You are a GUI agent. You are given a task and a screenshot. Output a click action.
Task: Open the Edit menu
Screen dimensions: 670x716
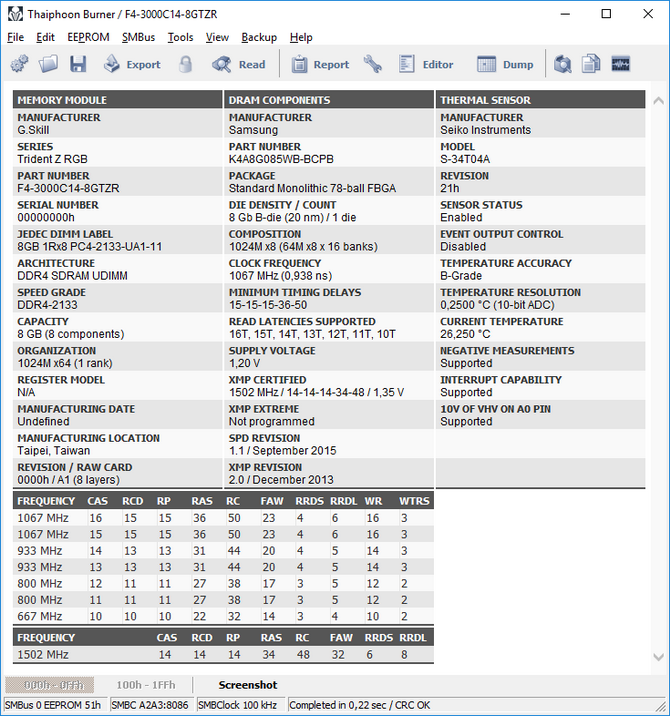45,37
